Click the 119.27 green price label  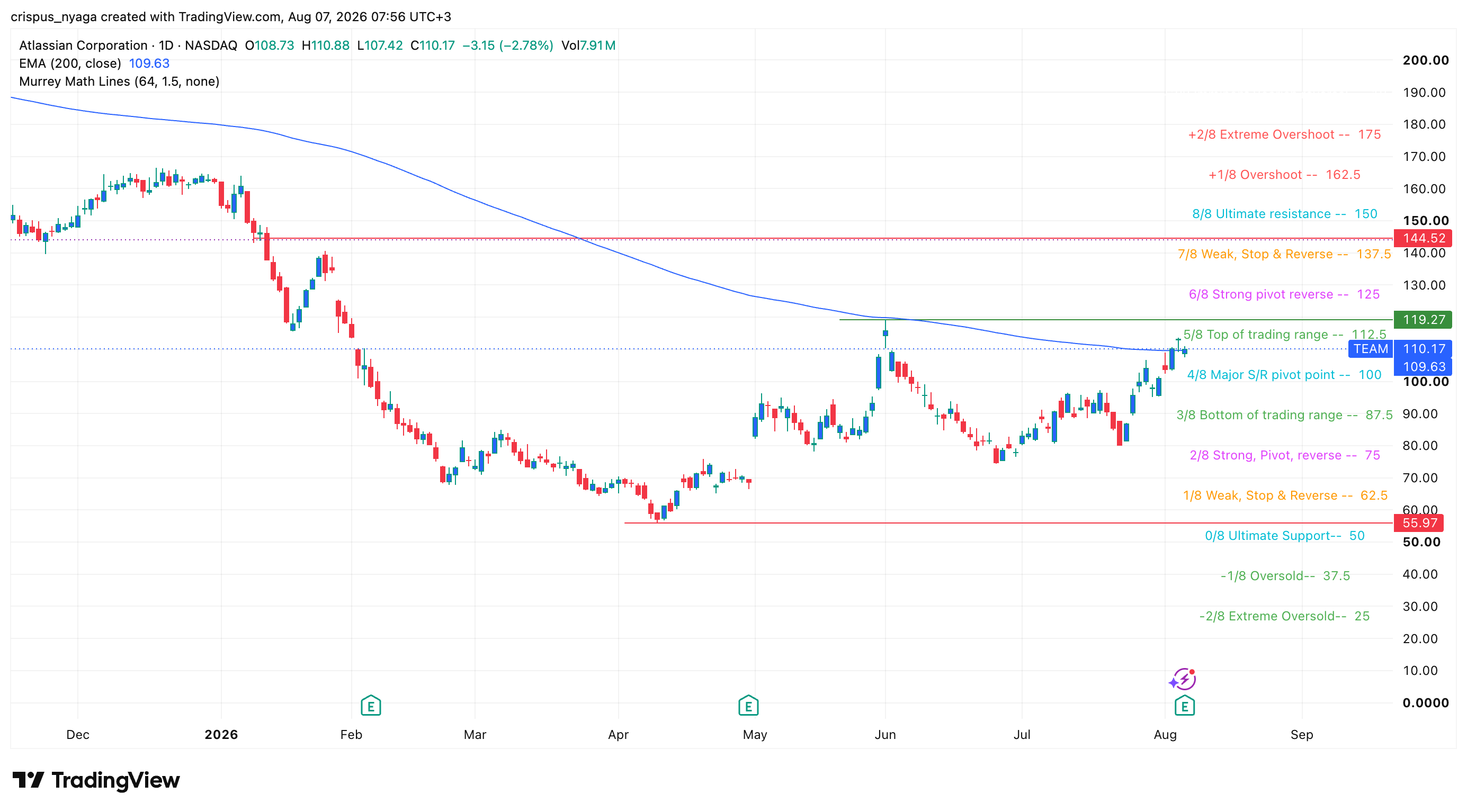[x=1424, y=319]
